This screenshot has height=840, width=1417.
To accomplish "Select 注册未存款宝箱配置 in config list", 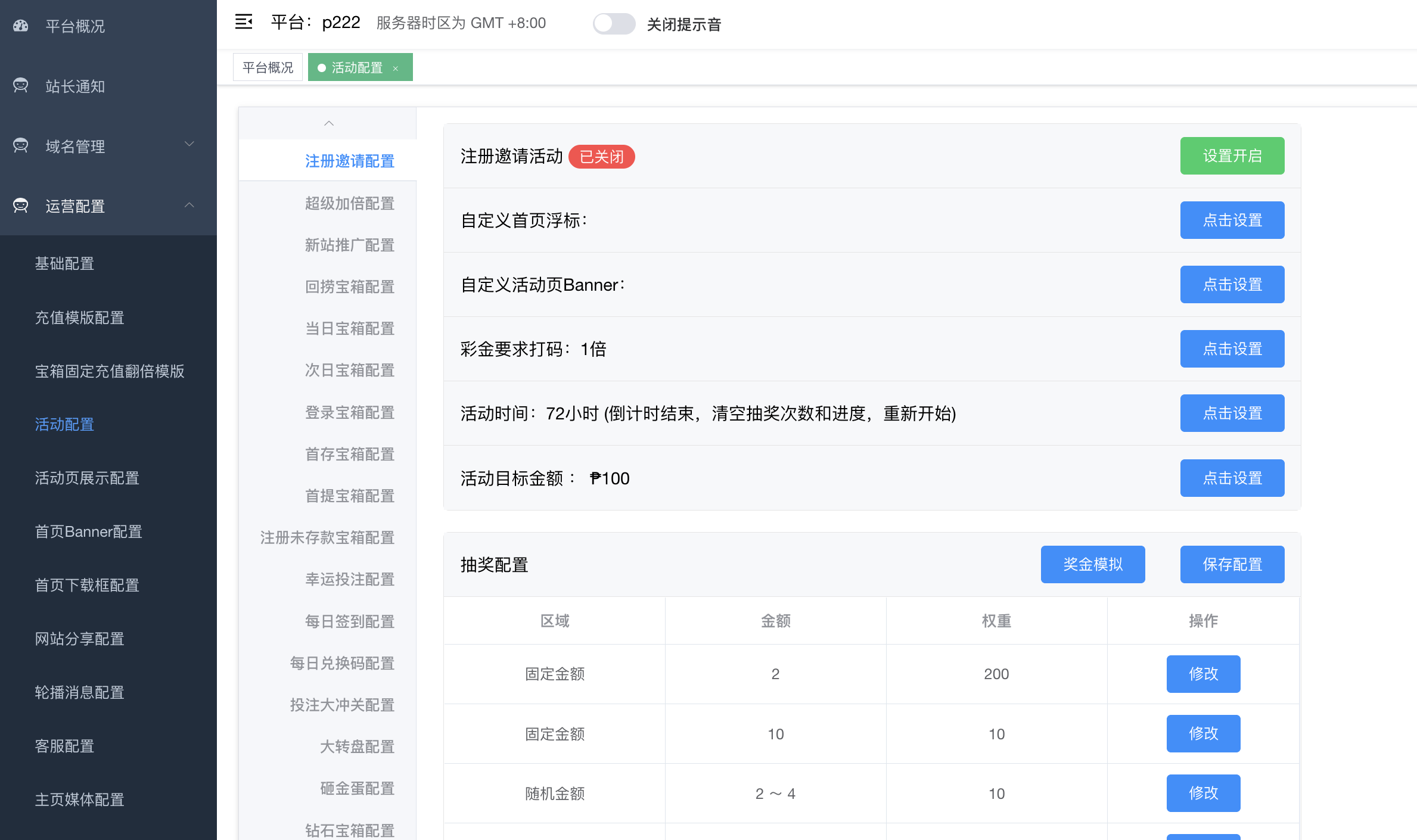I will coord(328,537).
